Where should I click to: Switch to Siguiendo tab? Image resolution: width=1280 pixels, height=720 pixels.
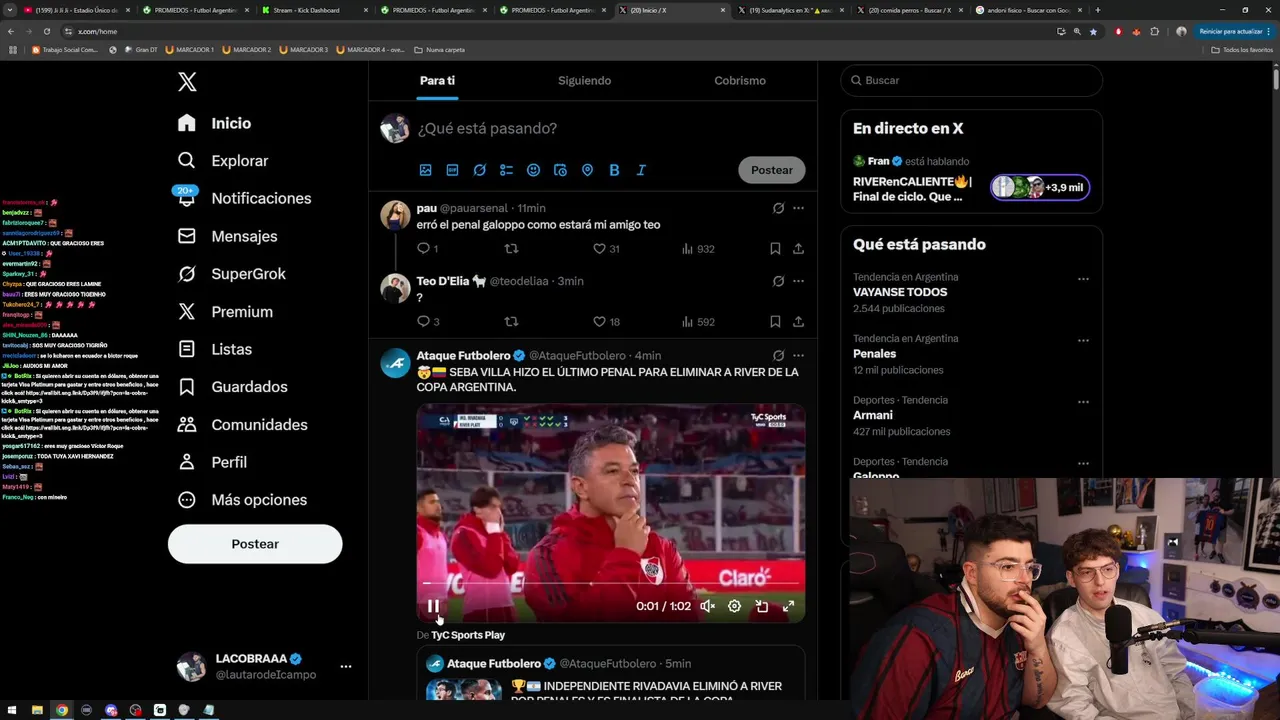[584, 80]
